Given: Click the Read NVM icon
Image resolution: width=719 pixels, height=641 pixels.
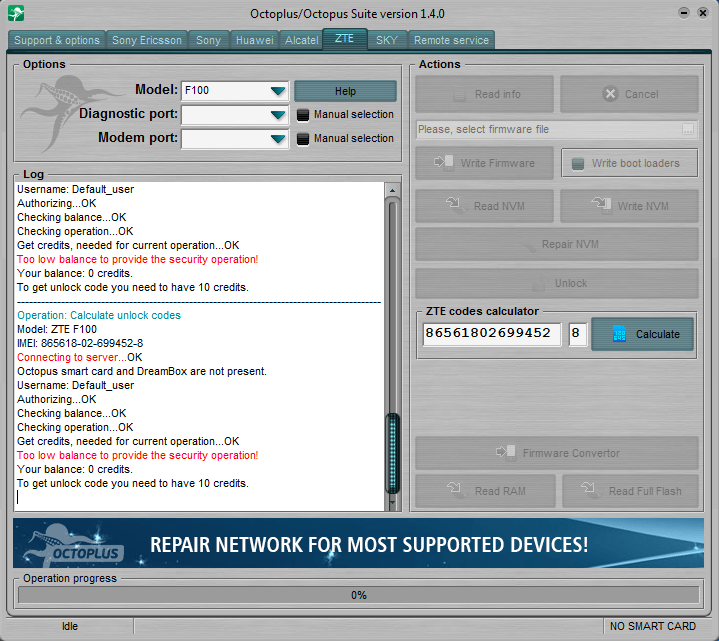Looking at the screenshot, I should 455,205.
